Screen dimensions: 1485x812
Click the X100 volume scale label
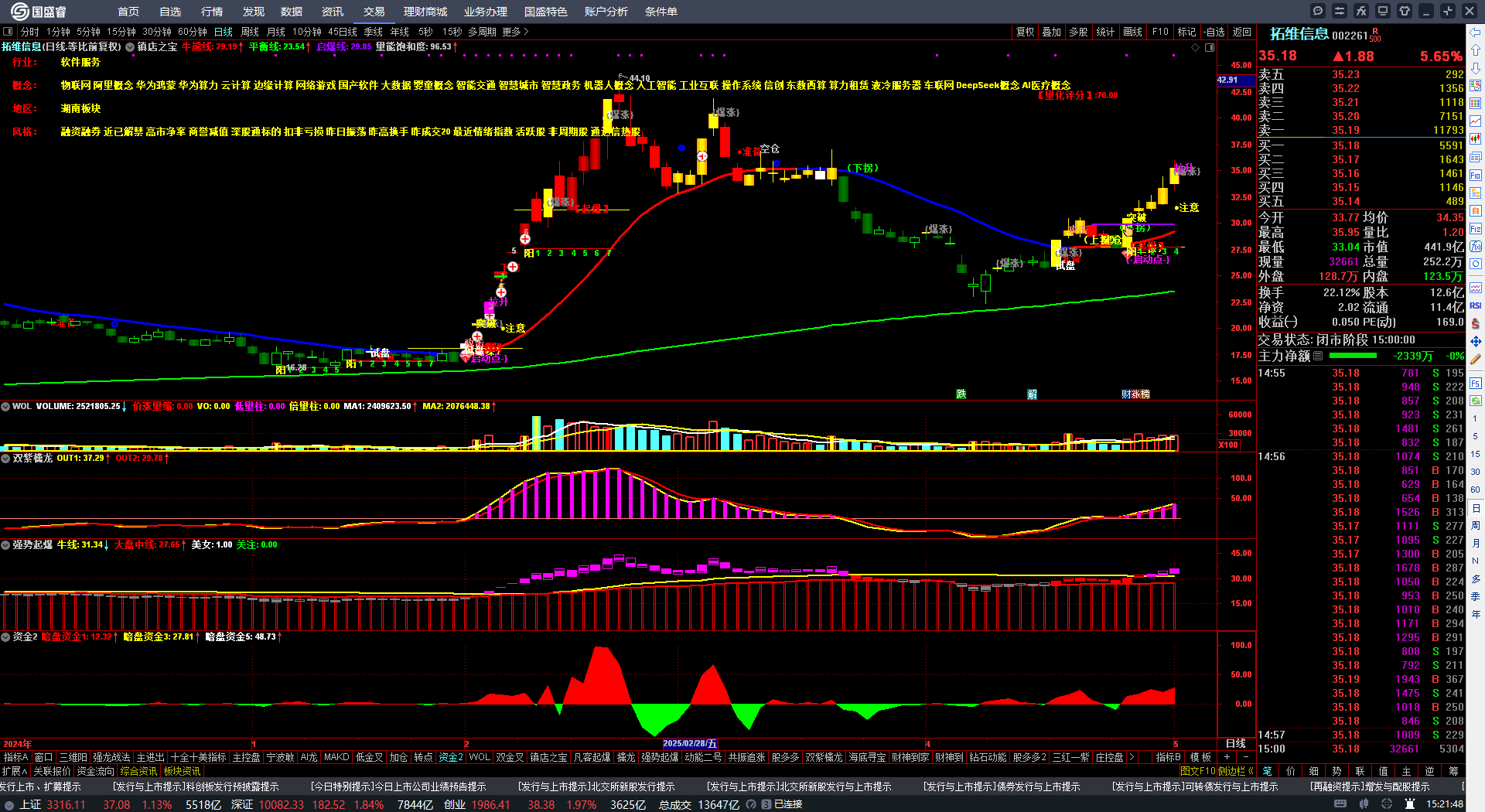1228,445
